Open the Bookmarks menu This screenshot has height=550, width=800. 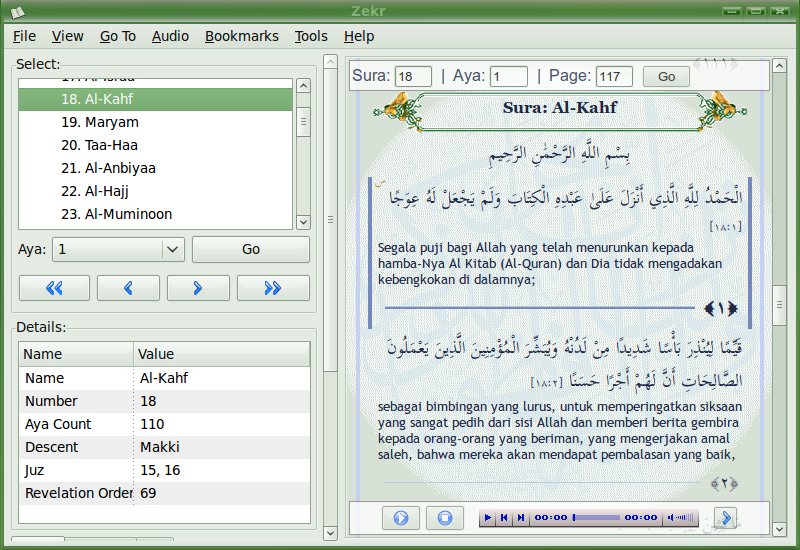tap(241, 36)
